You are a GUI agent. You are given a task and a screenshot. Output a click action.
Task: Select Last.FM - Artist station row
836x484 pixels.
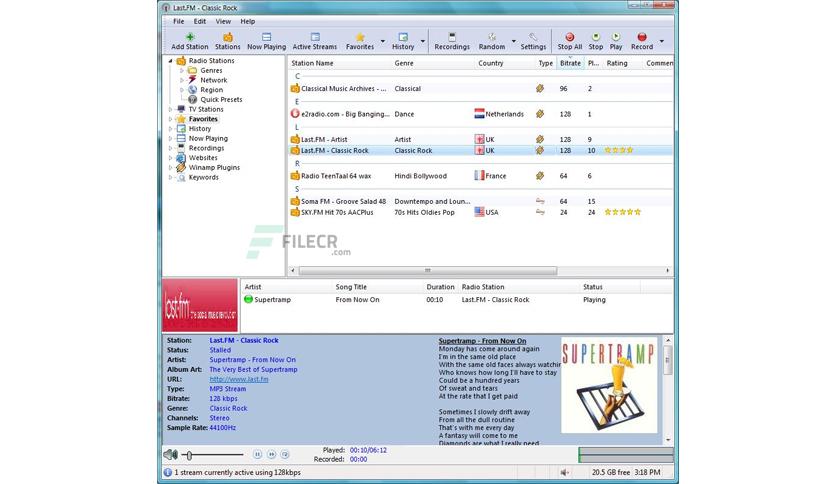point(480,139)
